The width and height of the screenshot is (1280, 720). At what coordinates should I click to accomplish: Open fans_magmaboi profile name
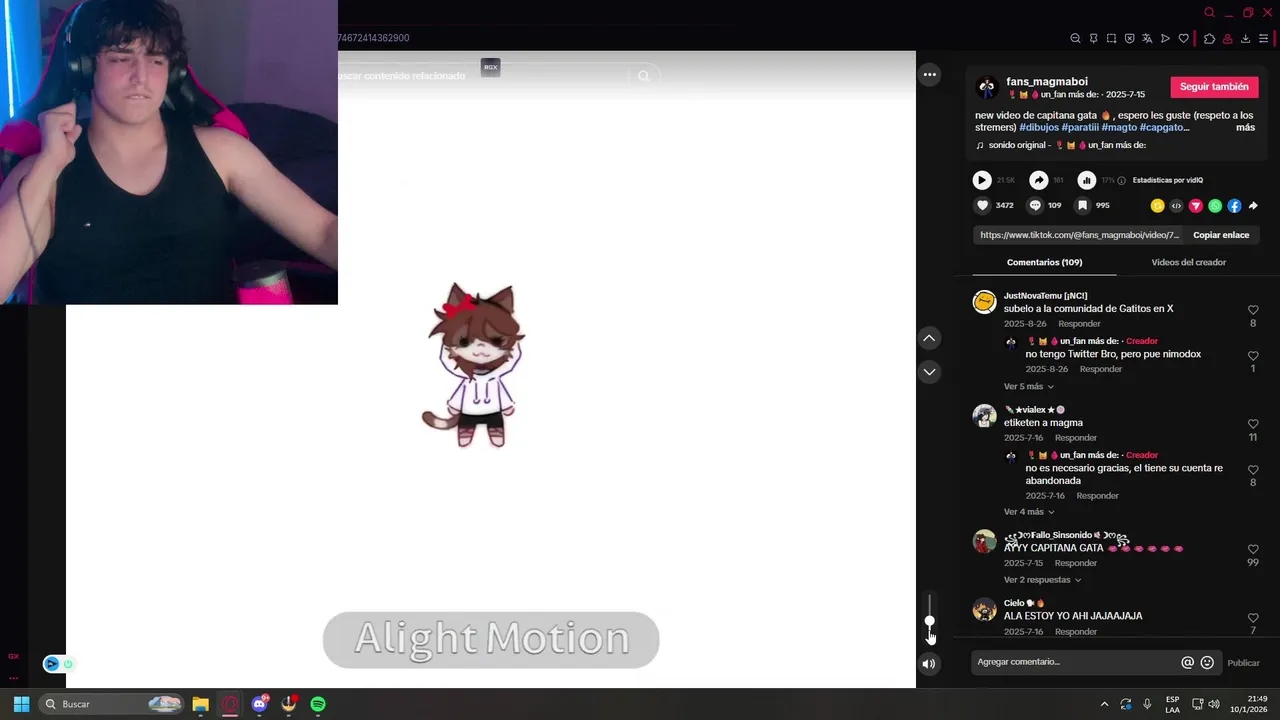coord(1046,82)
